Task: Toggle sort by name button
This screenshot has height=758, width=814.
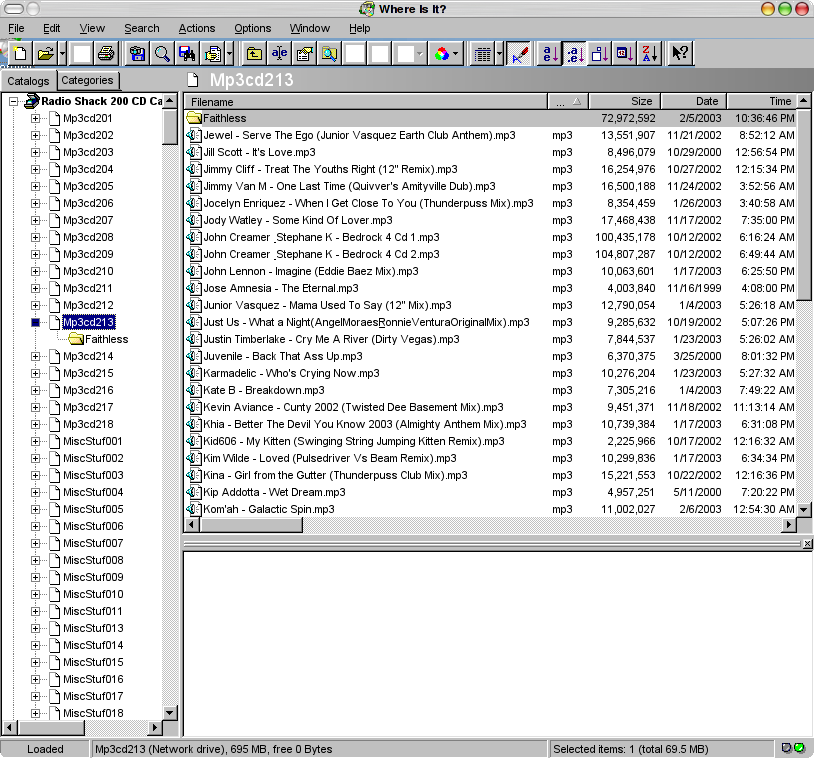Action: click(550, 53)
